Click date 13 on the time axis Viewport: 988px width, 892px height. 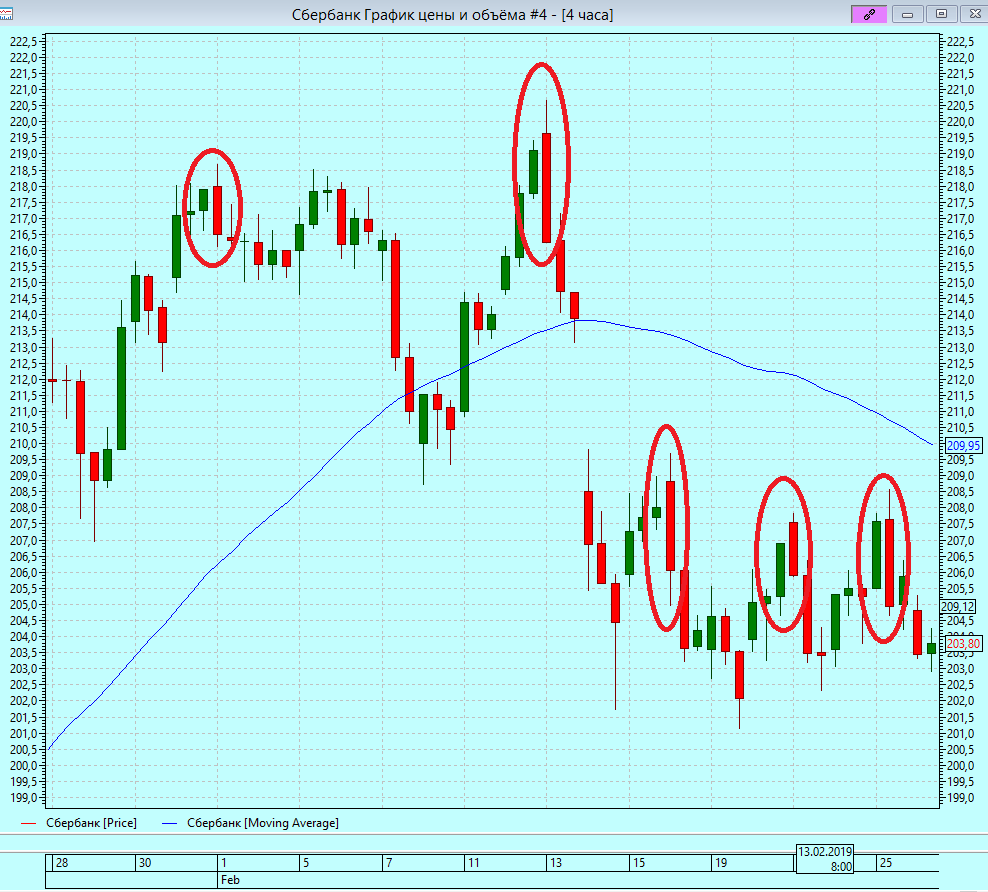[556, 863]
